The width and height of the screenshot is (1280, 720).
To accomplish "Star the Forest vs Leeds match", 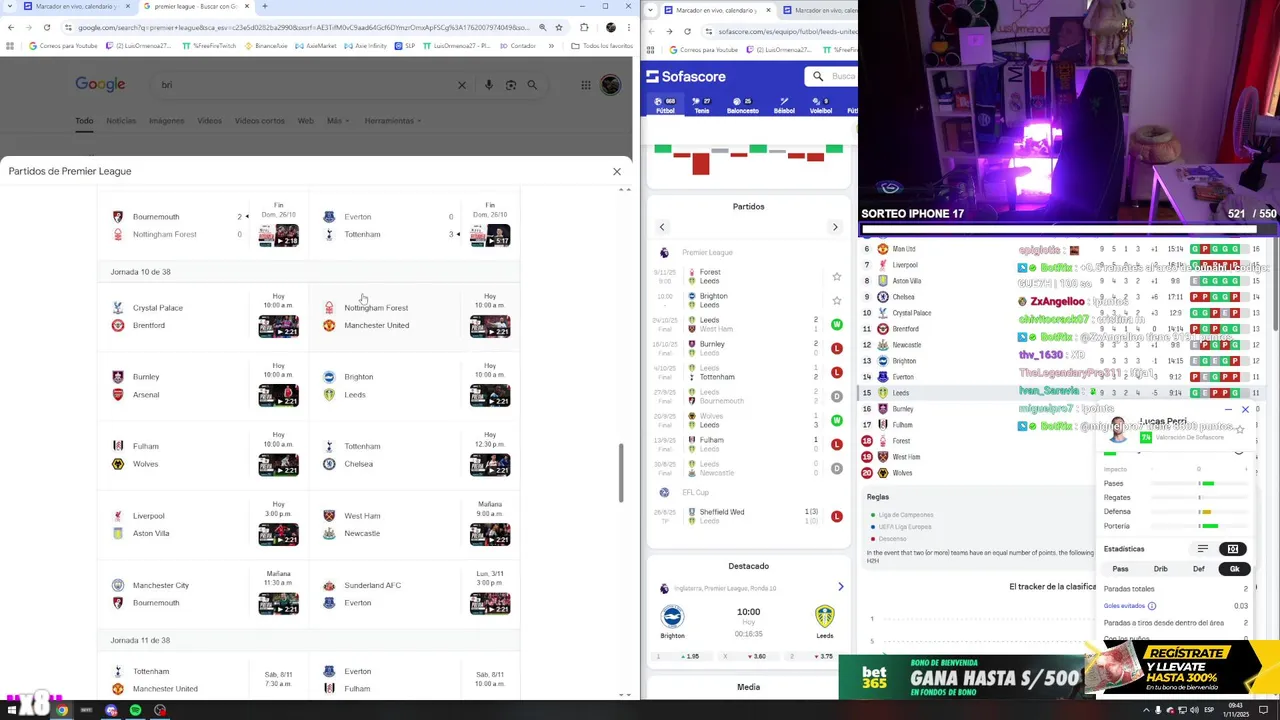I will [837, 277].
